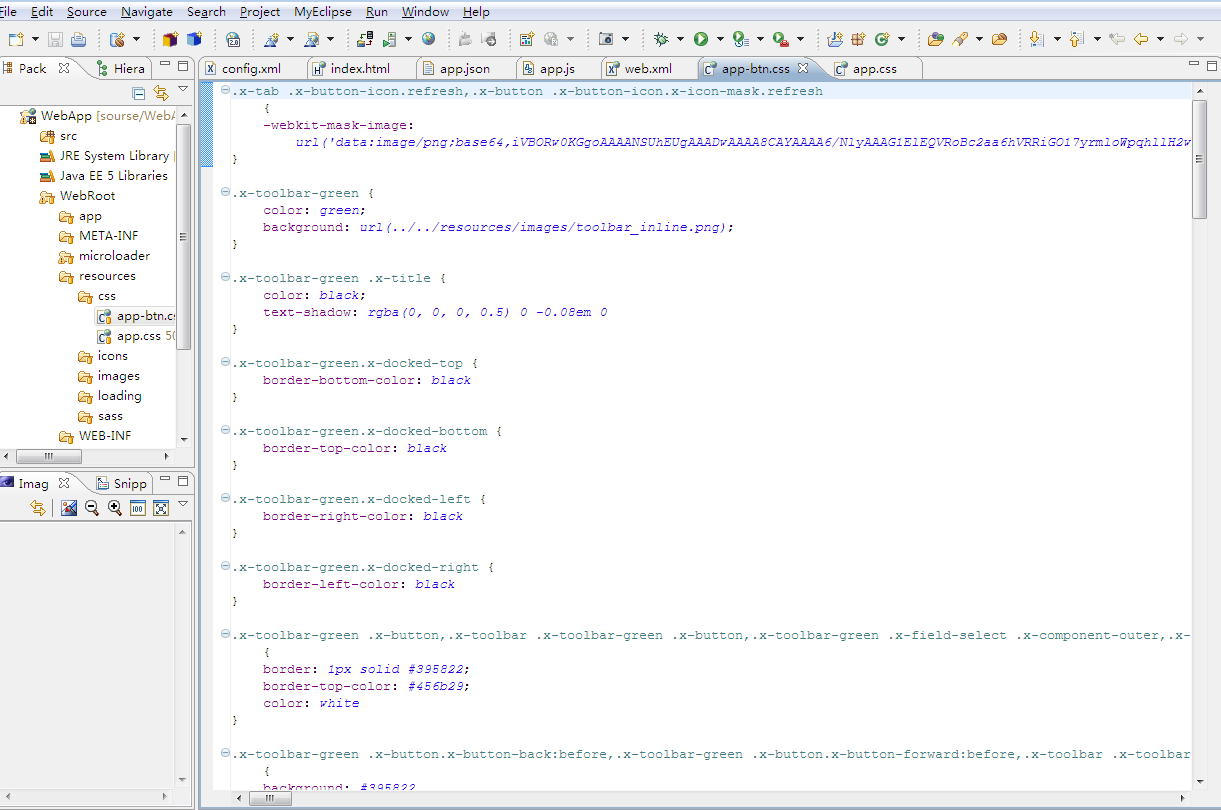This screenshot has width=1221, height=810.
Task: Click Collapse All in Package Explorer
Action: [x=140, y=93]
